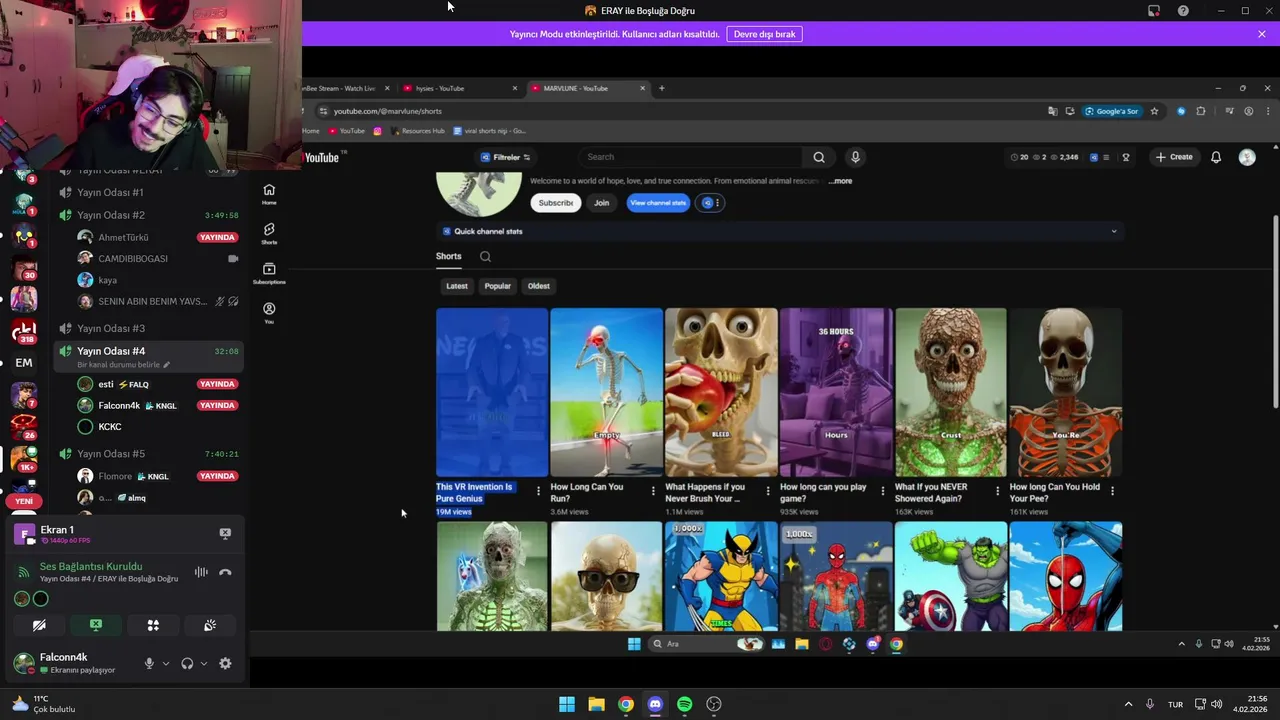Screen dimensions: 1280x720
Task: Open the YouTube account avatar menu
Action: point(1247,157)
